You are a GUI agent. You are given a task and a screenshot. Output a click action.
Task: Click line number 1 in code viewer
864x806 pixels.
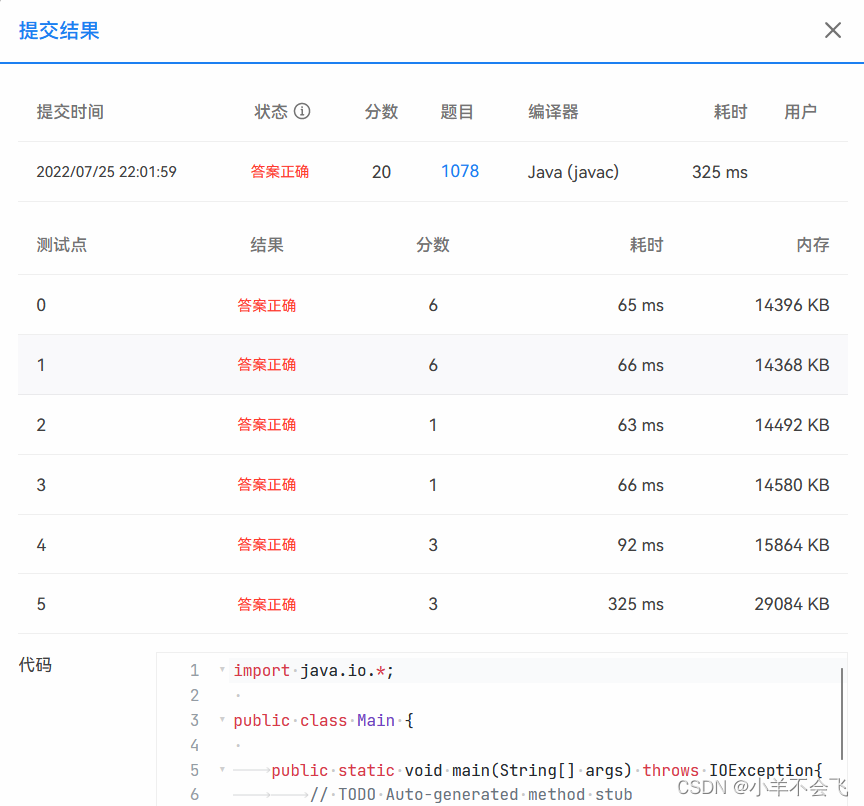(x=195, y=670)
